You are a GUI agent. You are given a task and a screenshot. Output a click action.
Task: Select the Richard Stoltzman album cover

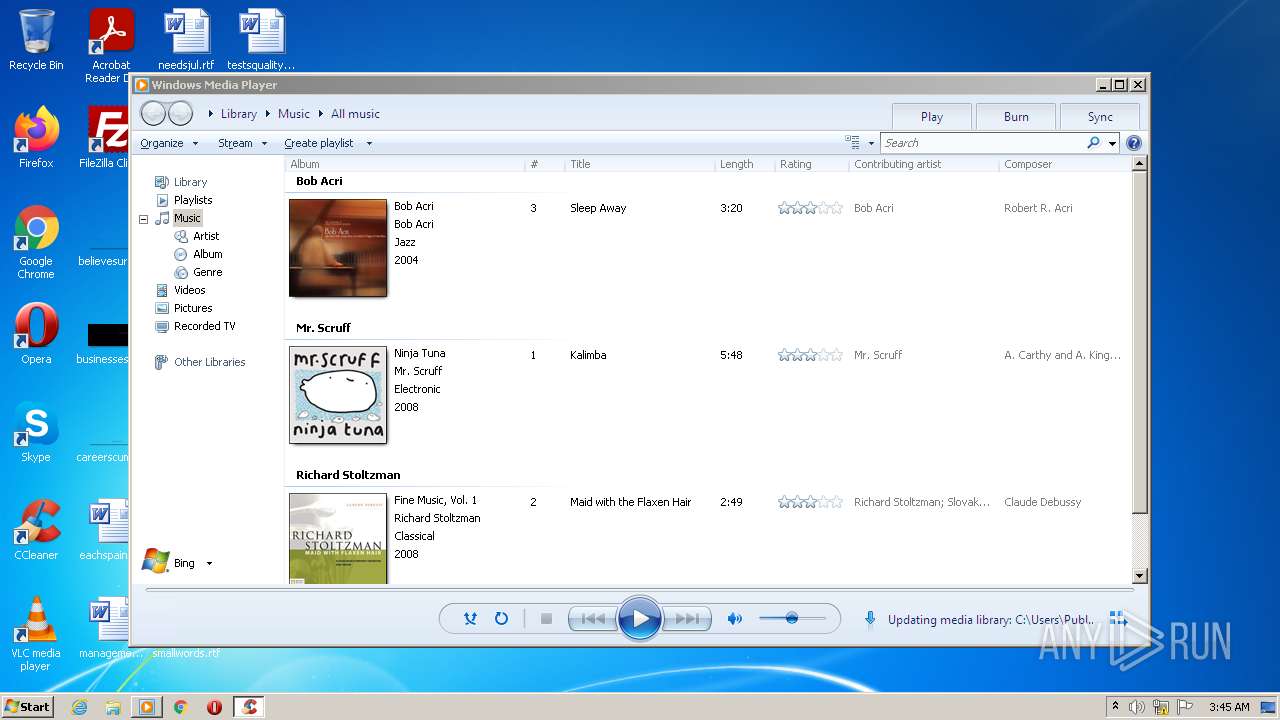pyautogui.click(x=338, y=538)
